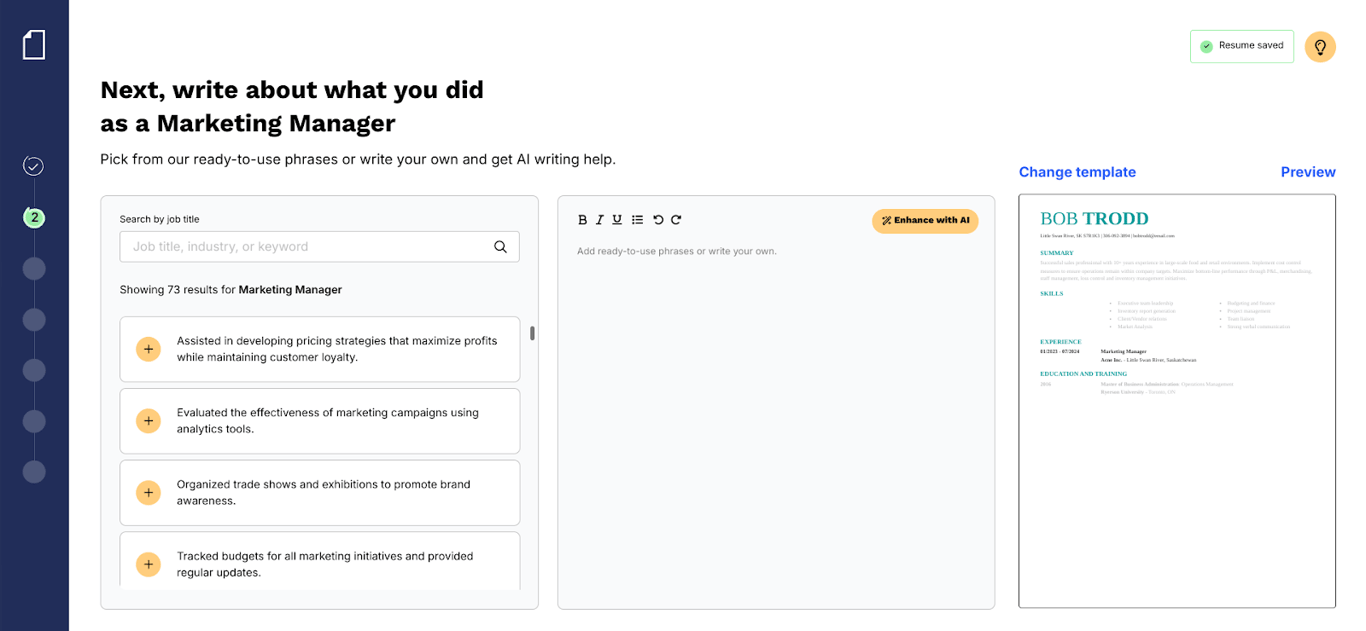The image size is (1366, 631).
Task: Add the trade shows phrase
Action: [148, 493]
